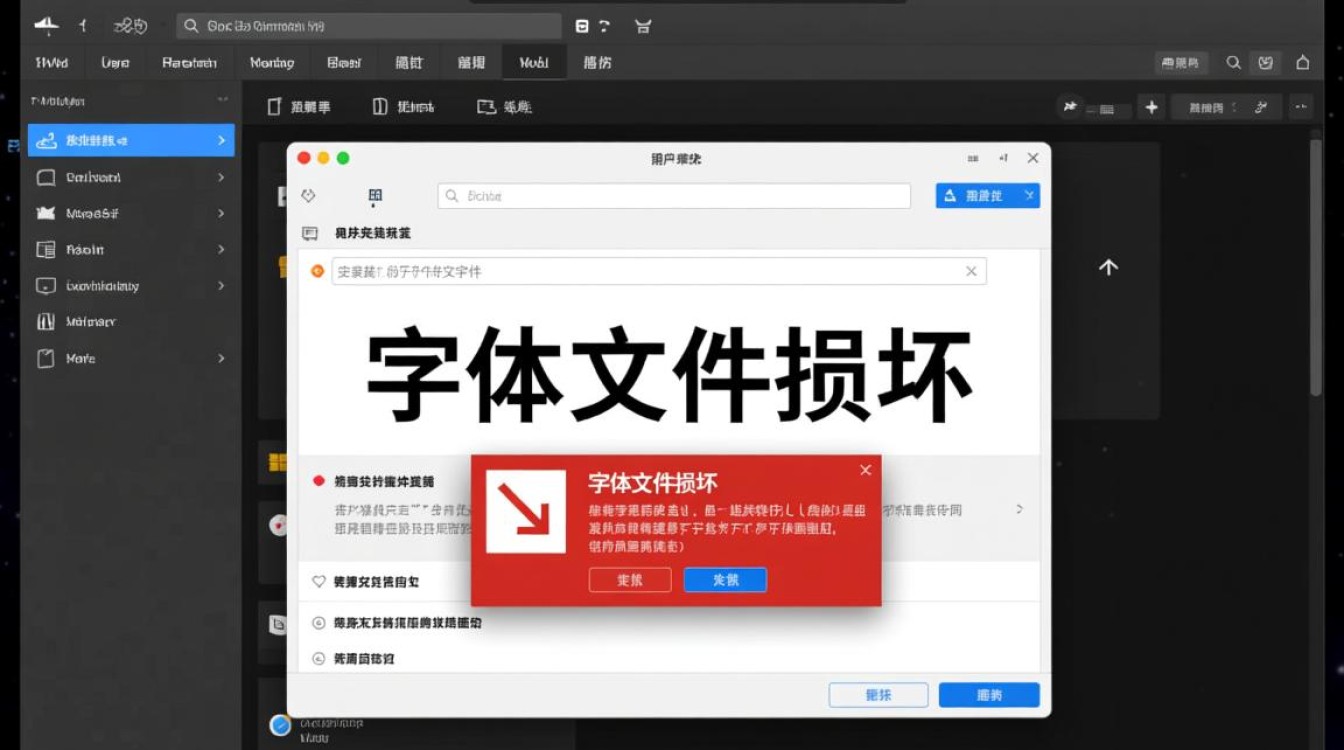The image size is (1344, 750).
Task: Expand the crown-icon sidebar item chevron
Action: (x=221, y=213)
